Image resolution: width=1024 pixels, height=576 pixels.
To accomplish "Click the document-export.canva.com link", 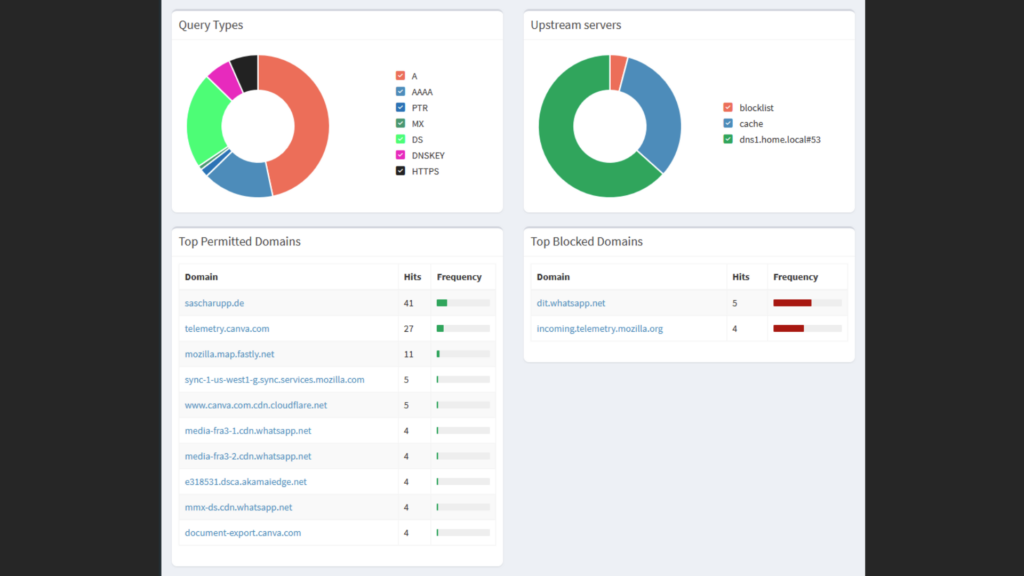I will click(243, 533).
